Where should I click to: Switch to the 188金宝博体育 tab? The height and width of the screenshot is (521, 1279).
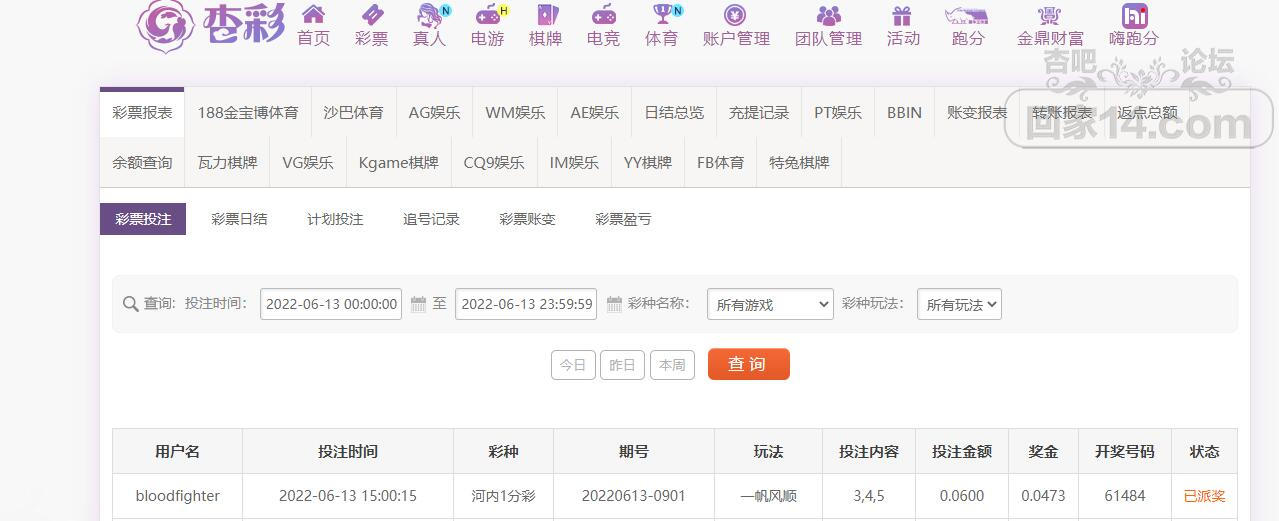pyautogui.click(x=248, y=113)
